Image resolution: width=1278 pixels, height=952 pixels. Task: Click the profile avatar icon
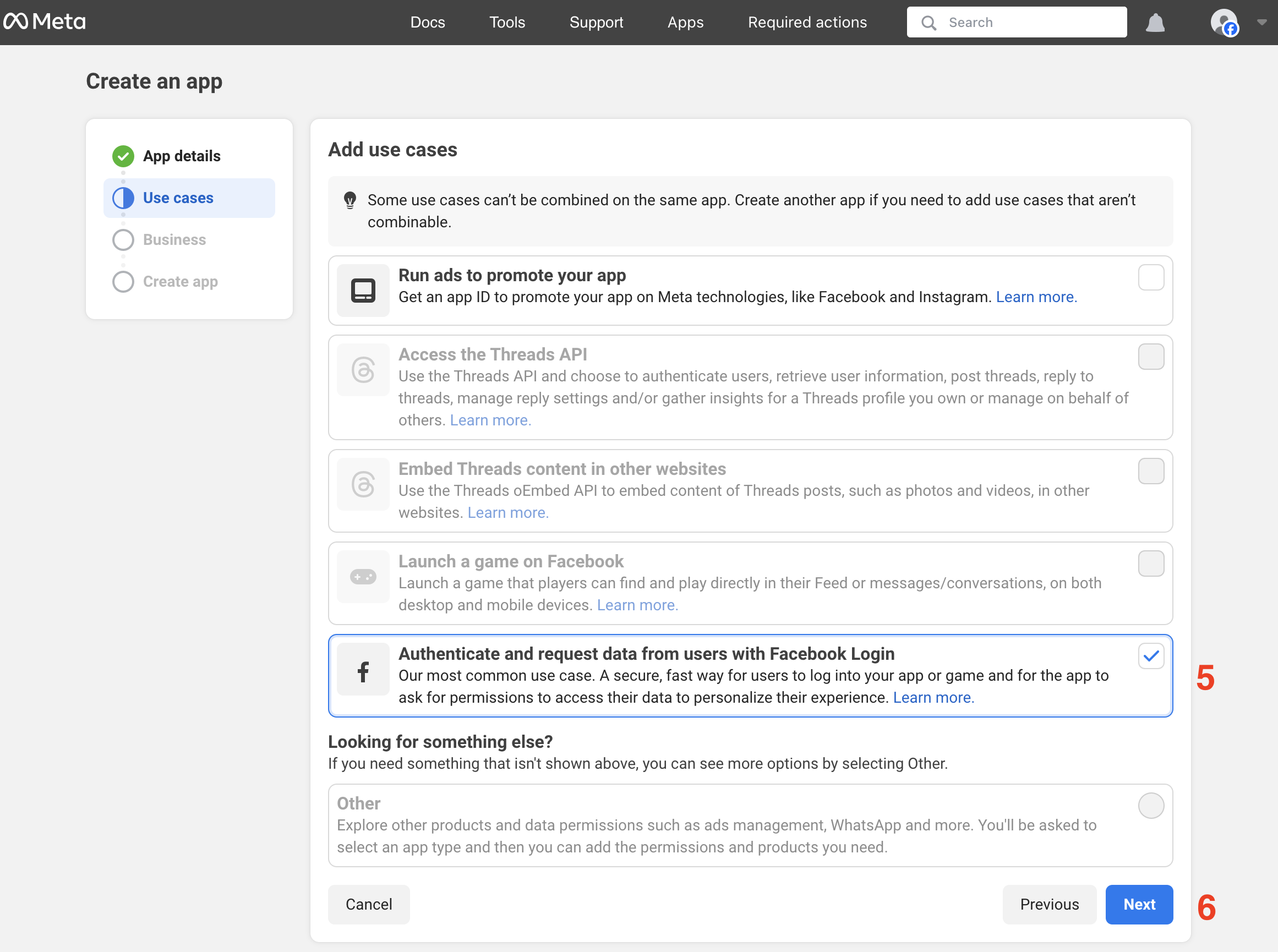(1224, 23)
